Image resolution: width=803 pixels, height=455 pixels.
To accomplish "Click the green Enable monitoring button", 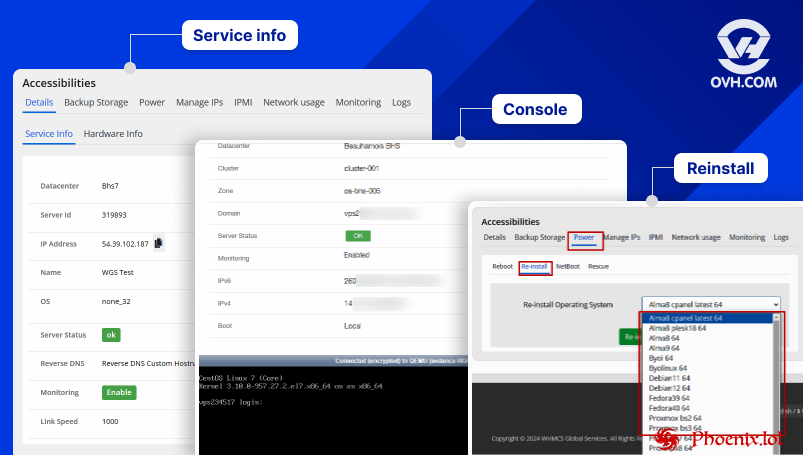I will (x=119, y=392).
